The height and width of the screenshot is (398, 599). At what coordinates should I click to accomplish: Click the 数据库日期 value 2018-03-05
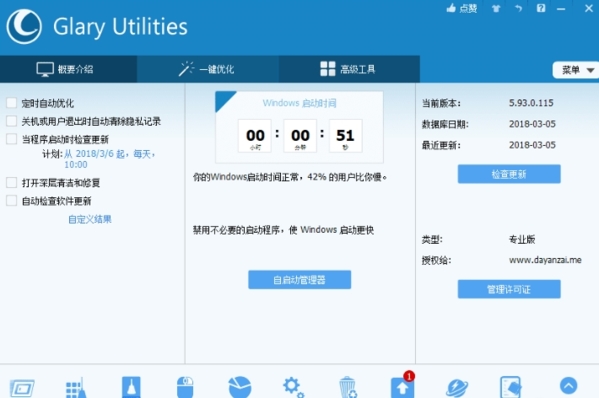tap(532, 124)
